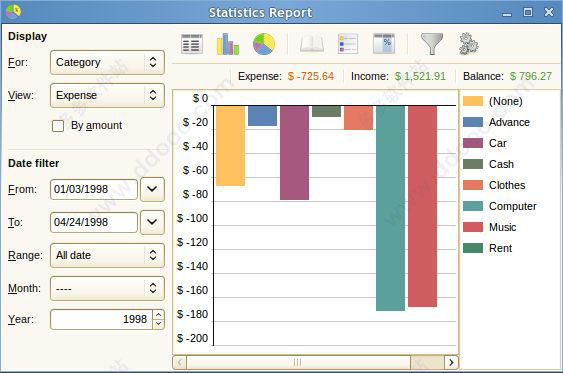Select the bar chart view icon
This screenshot has width=563, height=373.
coord(228,44)
